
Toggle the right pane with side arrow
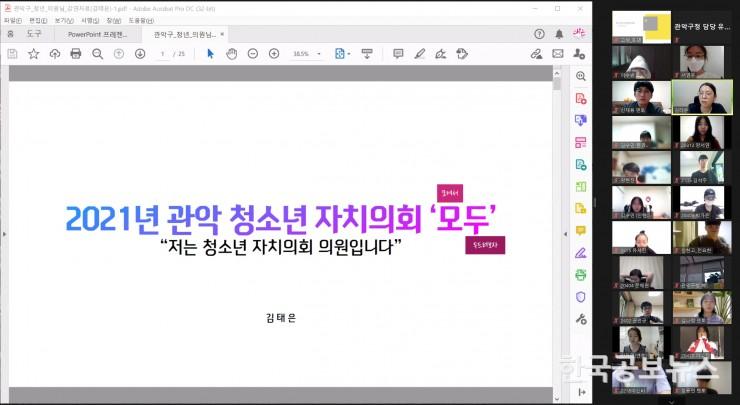(x=565, y=234)
